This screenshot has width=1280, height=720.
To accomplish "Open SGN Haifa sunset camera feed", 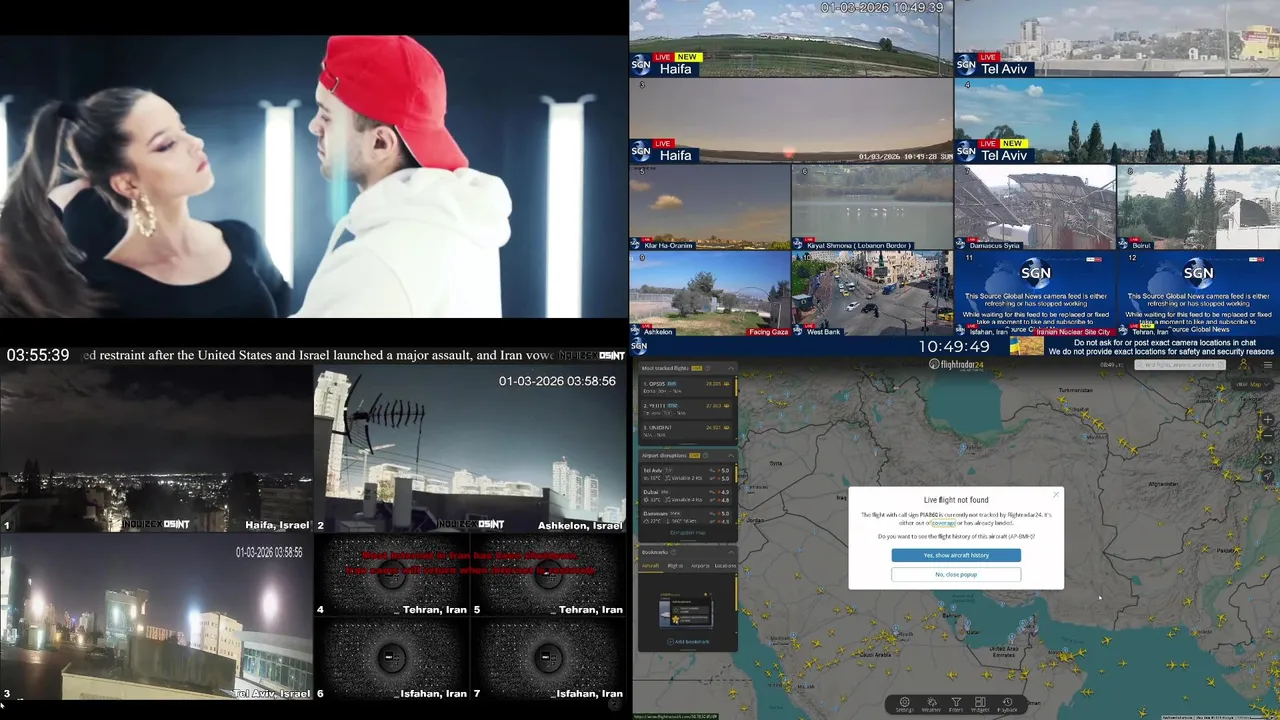I will 790,120.
